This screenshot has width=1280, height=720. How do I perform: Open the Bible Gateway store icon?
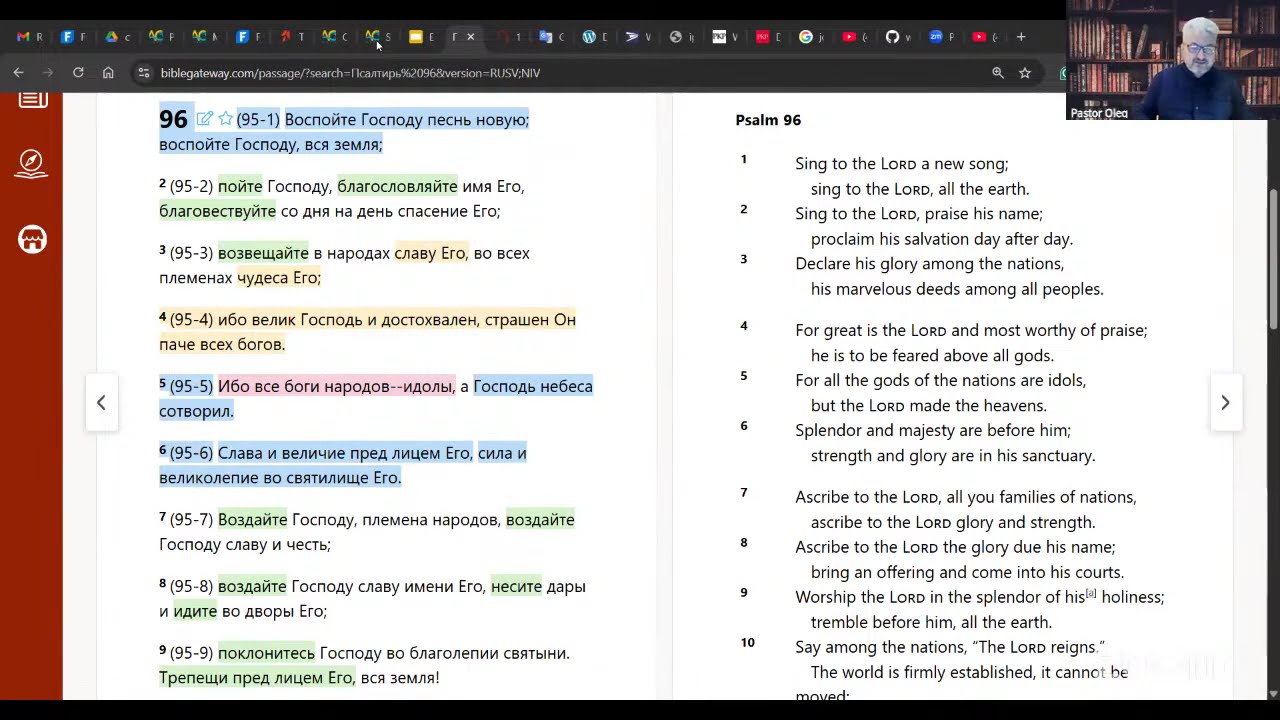[x=32, y=240]
